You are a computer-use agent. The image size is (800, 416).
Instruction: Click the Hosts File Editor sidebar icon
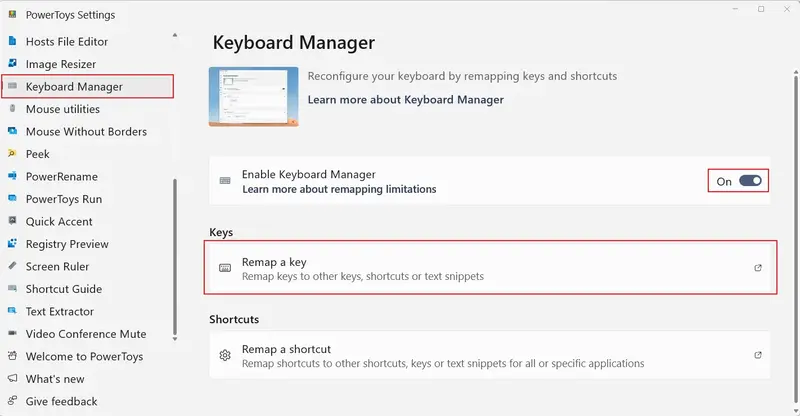(x=13, y=42)
